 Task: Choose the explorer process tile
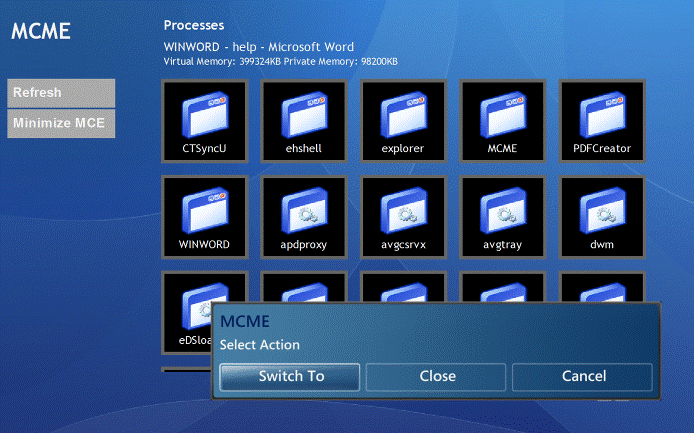click(x=403, y=121)
